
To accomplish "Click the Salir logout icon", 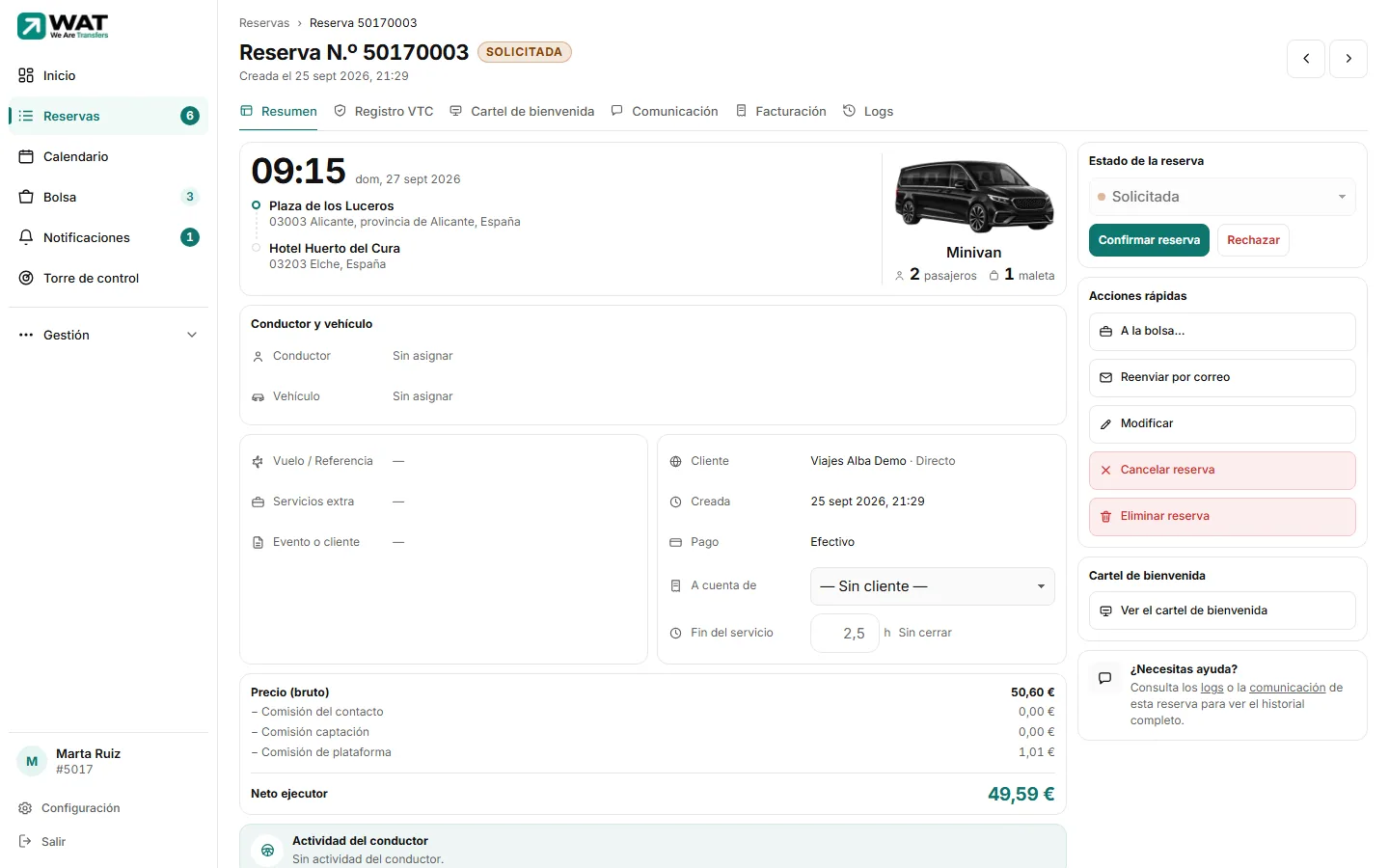I will click(x=25, y=842).
